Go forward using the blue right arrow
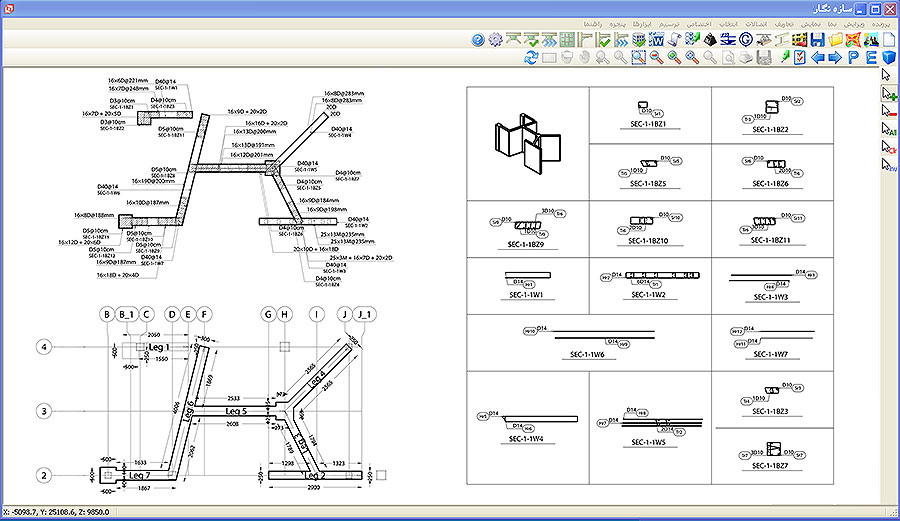This screenshot has width=900, height=521. point(835,58)
